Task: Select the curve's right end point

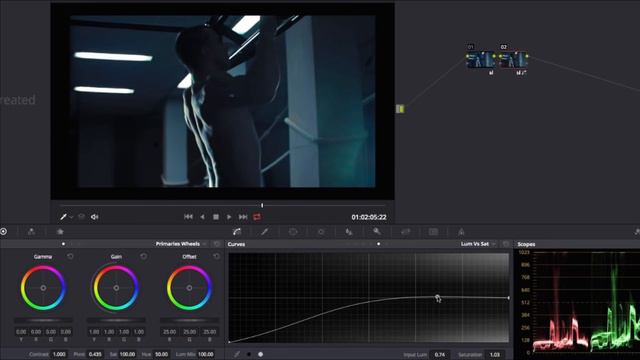Action: tap(509, 298)
